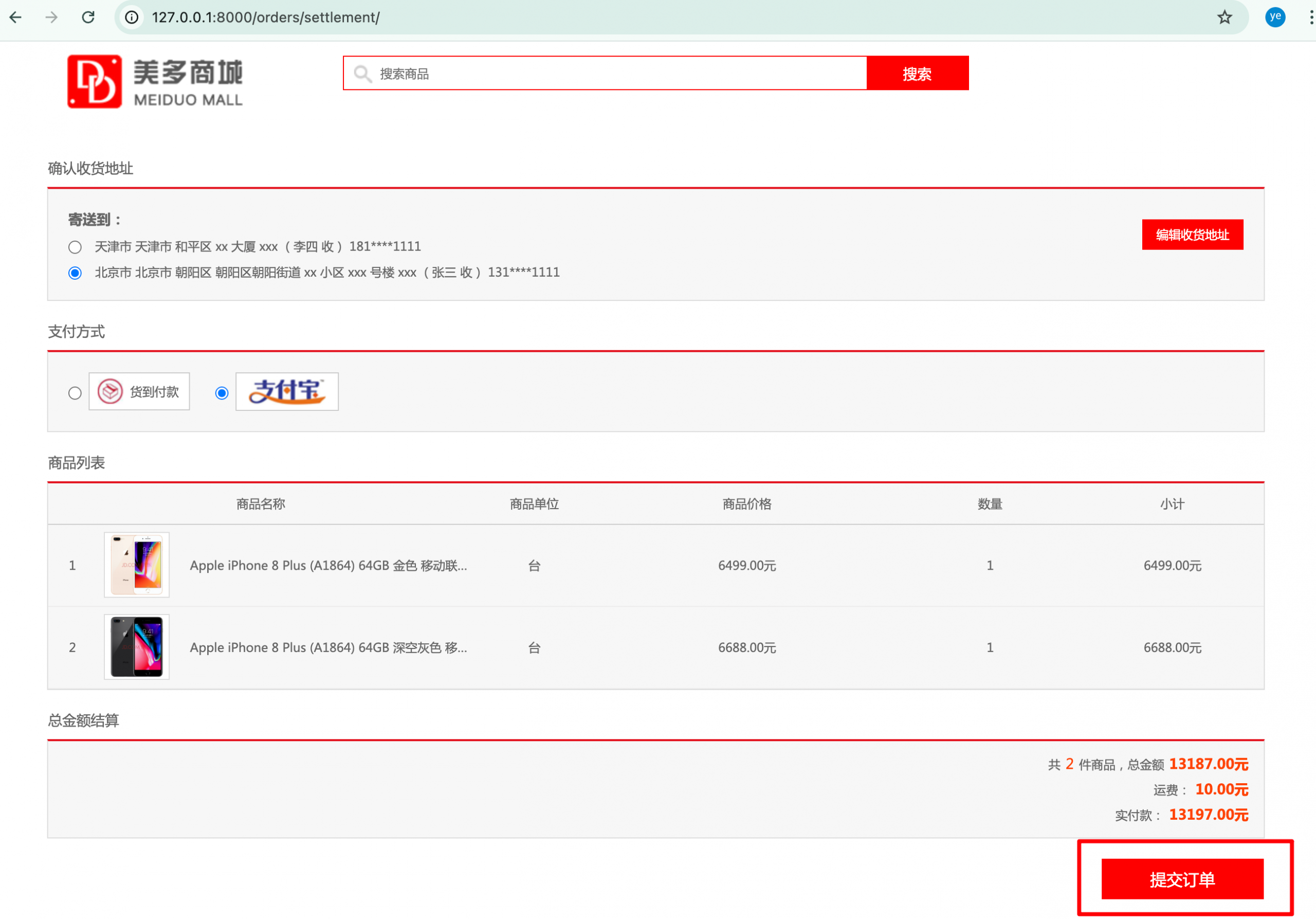The height and width of the screenshot is (919, 1316).
Task: Select the 天津市 和平区 address radio
Action: [75, 247]
